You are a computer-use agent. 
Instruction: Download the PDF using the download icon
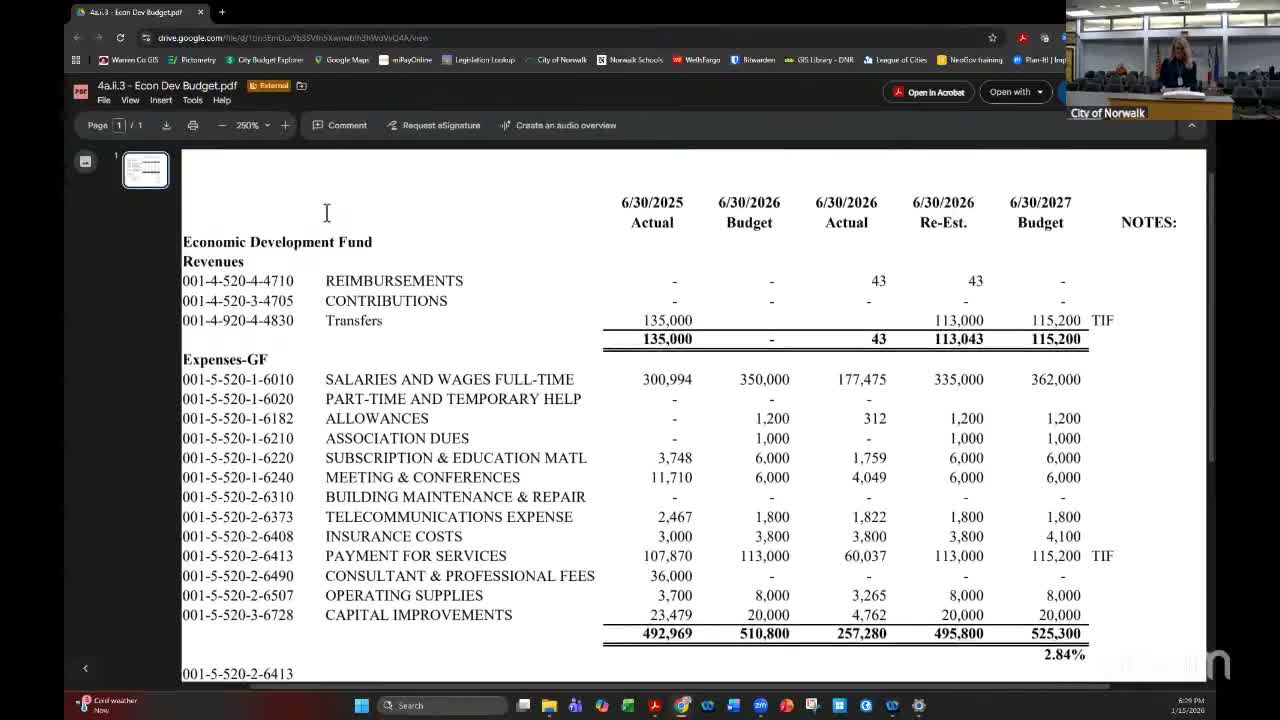(166, 125)
